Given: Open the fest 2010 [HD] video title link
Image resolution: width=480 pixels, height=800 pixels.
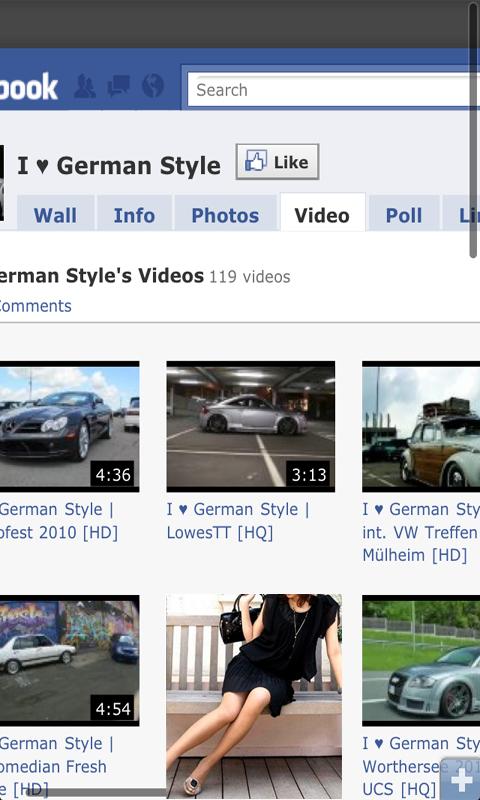Looking at the screenshot, I should pyautogui.click(x=59, y=521).
